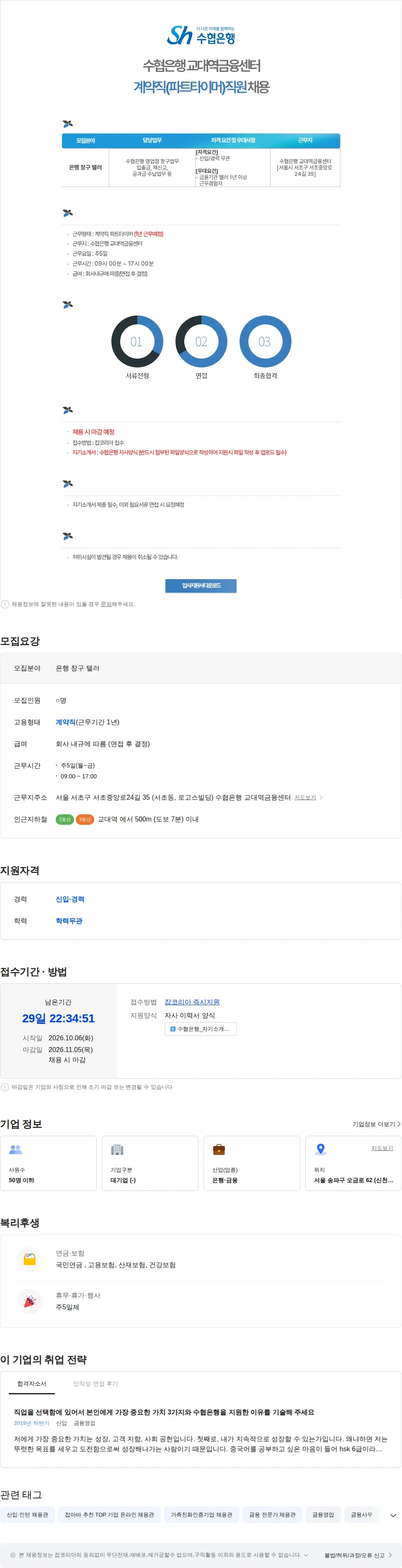Select the 금융 전문가 채용관 tag
The height and width of the screenshot is (1568, 402).
coord(272,1514)
